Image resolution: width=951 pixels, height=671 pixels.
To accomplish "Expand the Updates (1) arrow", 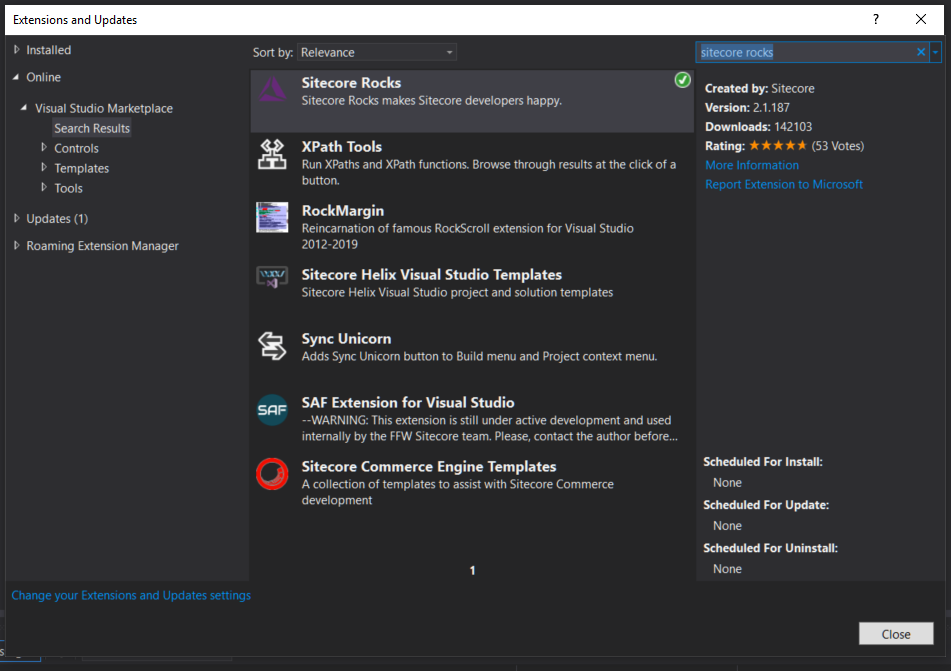I will [17, 218].
